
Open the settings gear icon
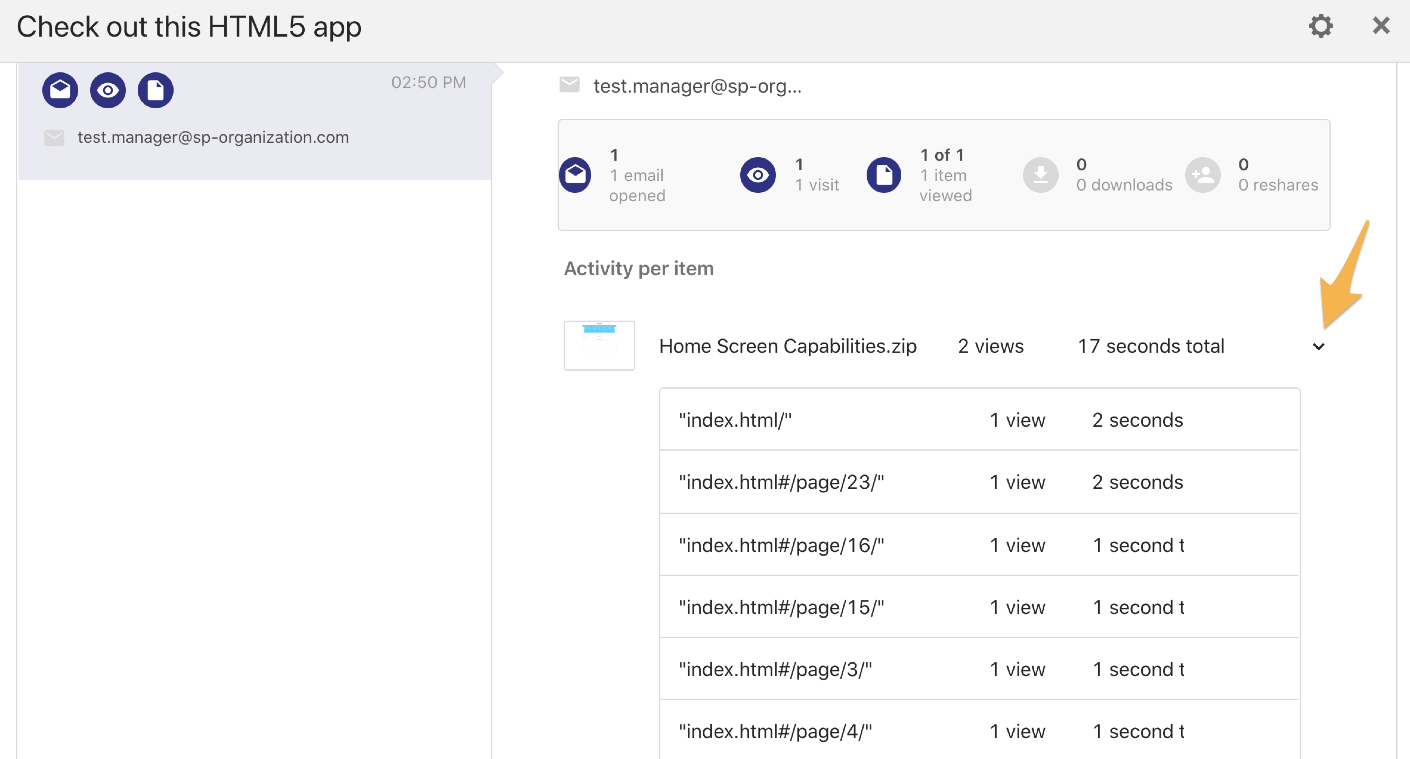pos(1321,26)
